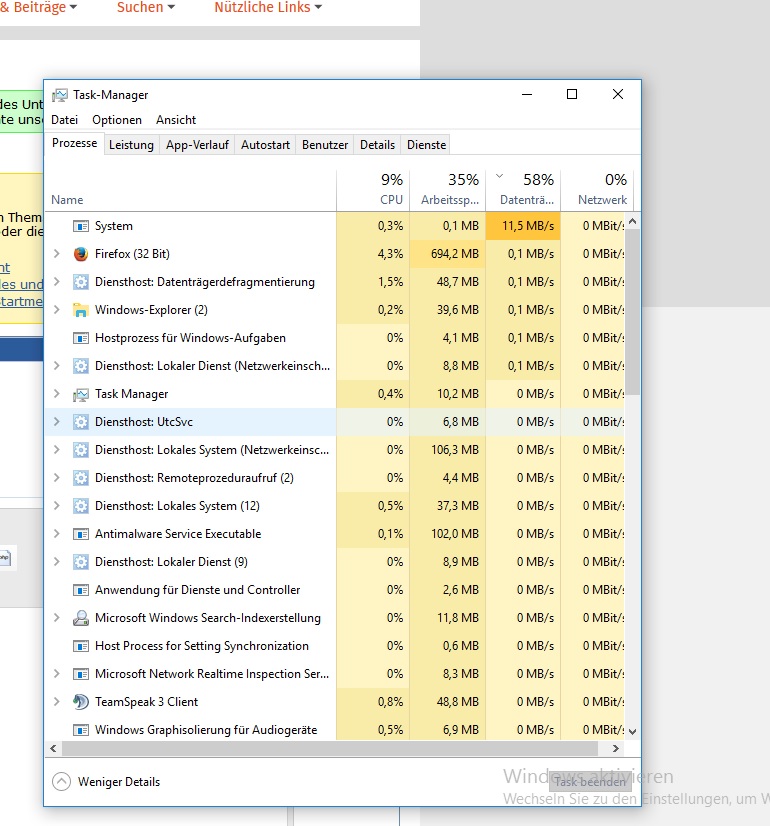Viewport: 770px width, 826px height.
Task: Click the Weniger Details circle arrow icon
Action: tap(62, 782)
